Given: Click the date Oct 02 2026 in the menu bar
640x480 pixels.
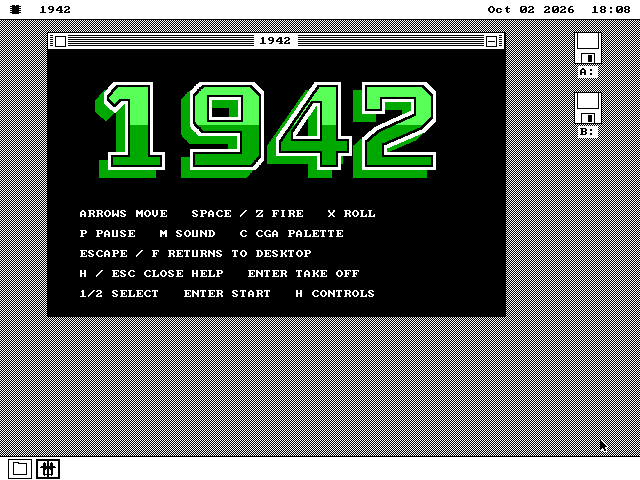Looking at the screenshot, I should 531,9.
